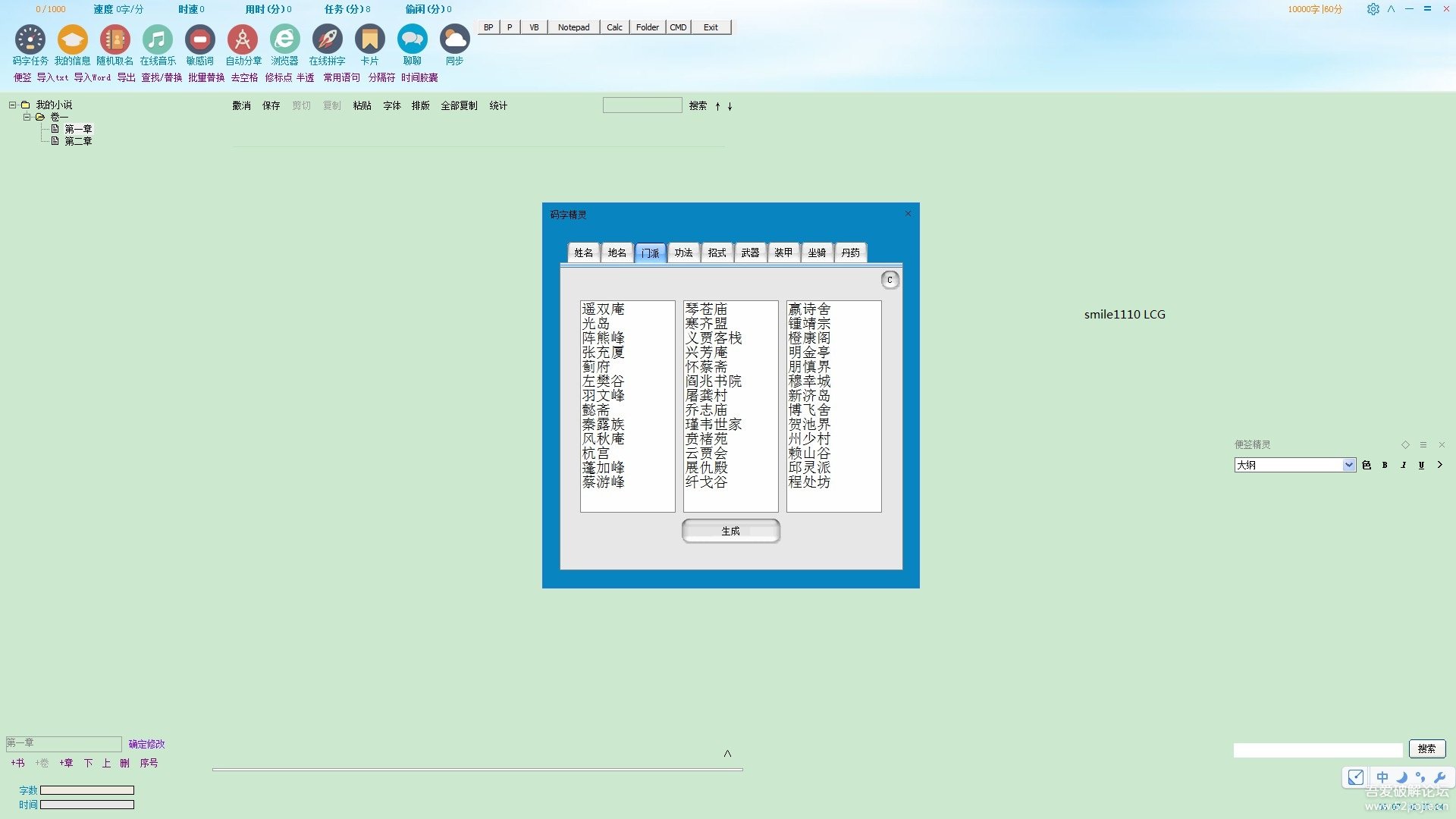This screenshot has height=819, width=1456.
Task: Click the 敏感词 sensitive words icon
Action: pyautogui.click(x=200, y=39)
